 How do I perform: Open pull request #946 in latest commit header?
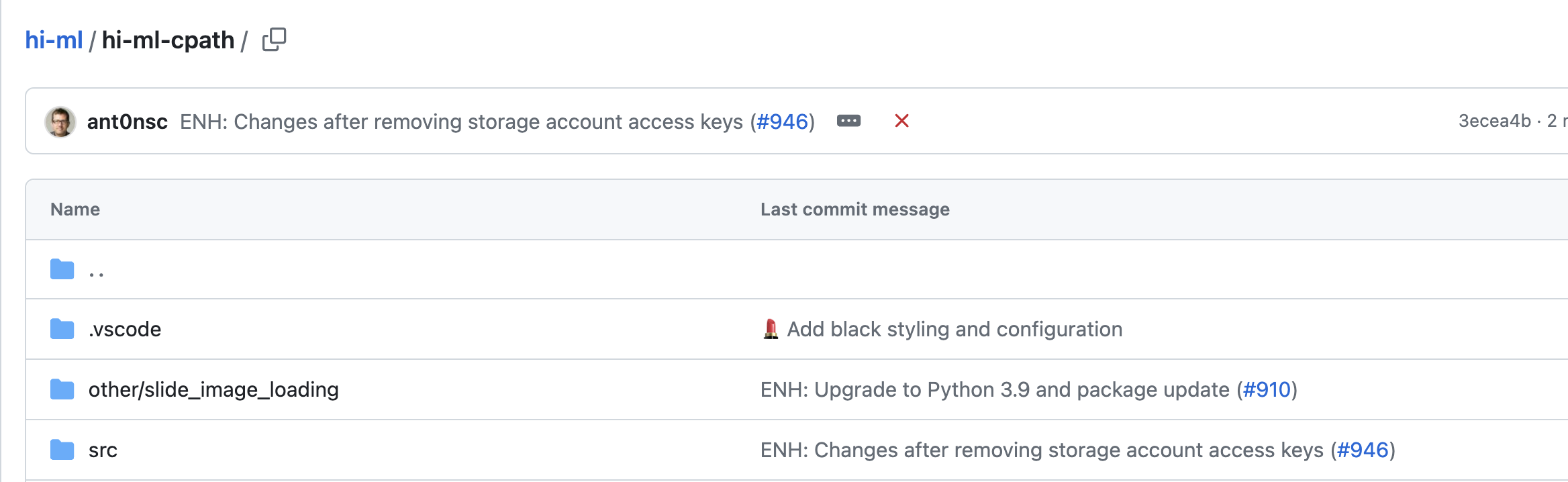pyautogui.click(x=782, y=122)
